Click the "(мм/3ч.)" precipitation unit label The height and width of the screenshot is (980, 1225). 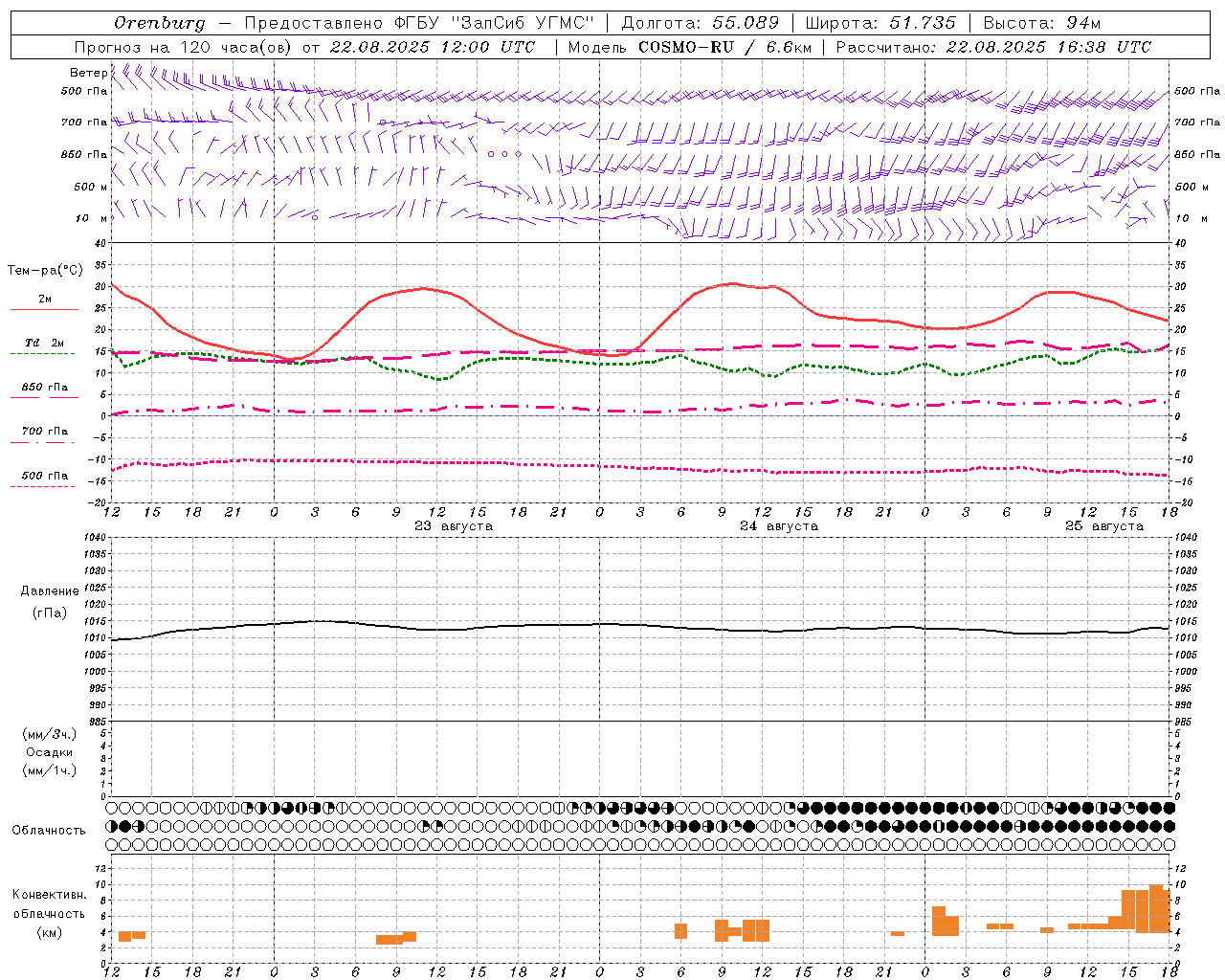click(x=50, y=734)
